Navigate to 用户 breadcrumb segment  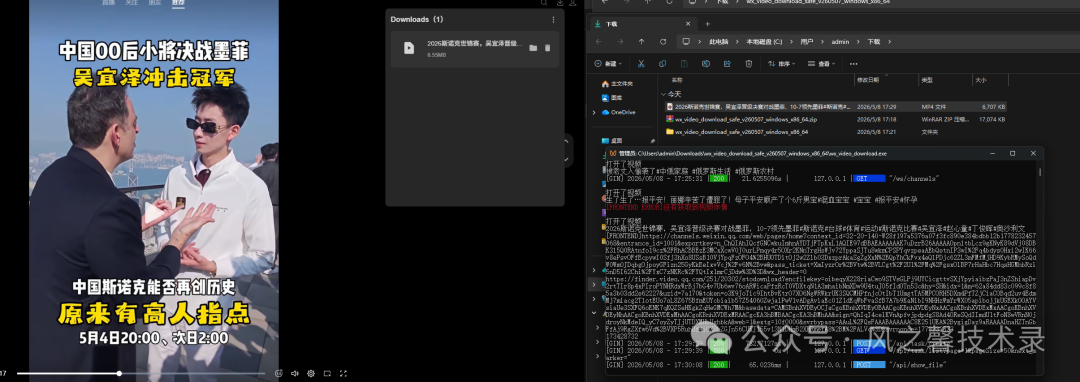point(807,42)
